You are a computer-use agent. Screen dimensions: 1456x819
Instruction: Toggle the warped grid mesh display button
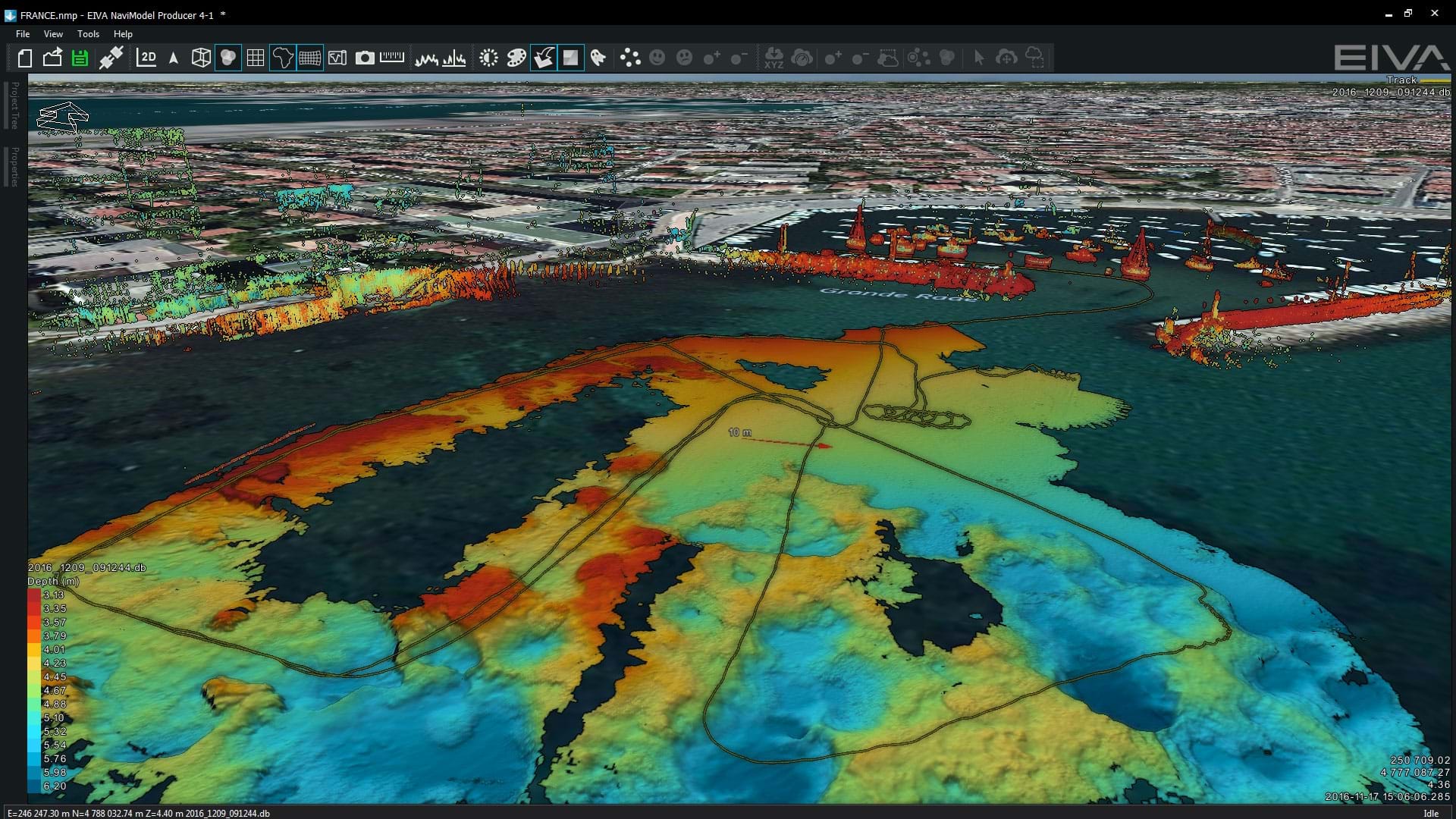pos(310,58)
